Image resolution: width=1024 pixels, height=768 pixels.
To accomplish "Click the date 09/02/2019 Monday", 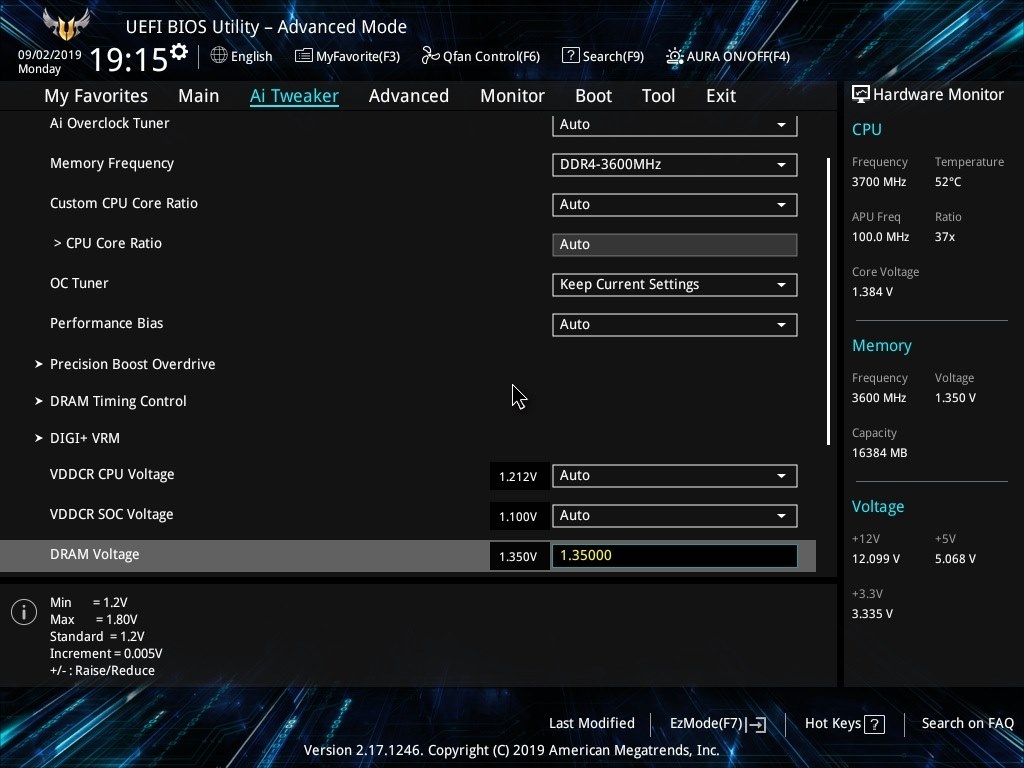I will pyautogui.click(x=50, y=62).
